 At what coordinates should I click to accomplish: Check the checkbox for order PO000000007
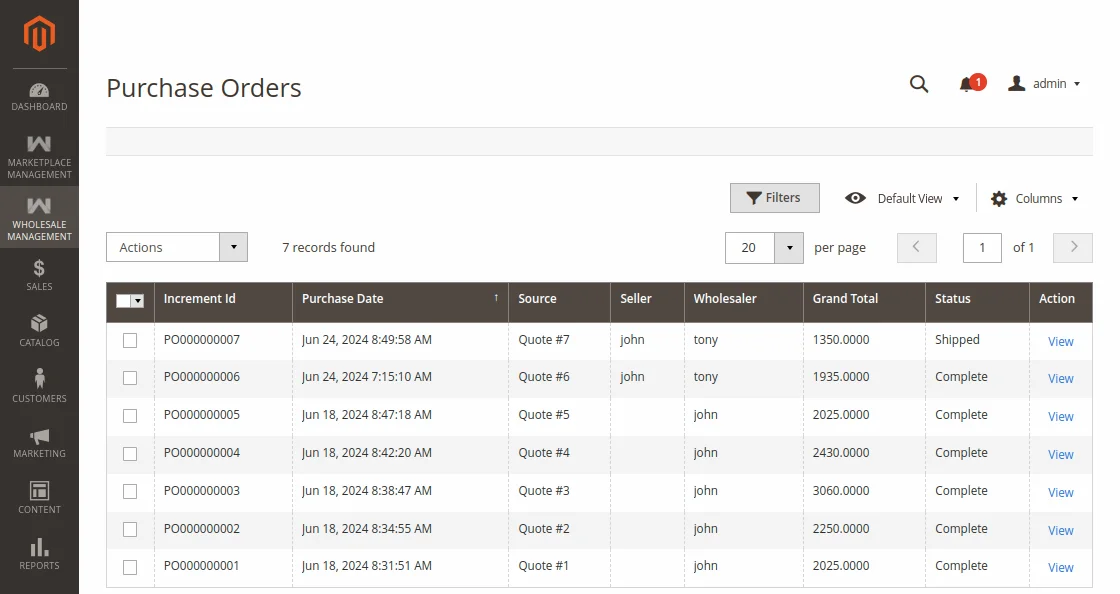click(130, 340)
